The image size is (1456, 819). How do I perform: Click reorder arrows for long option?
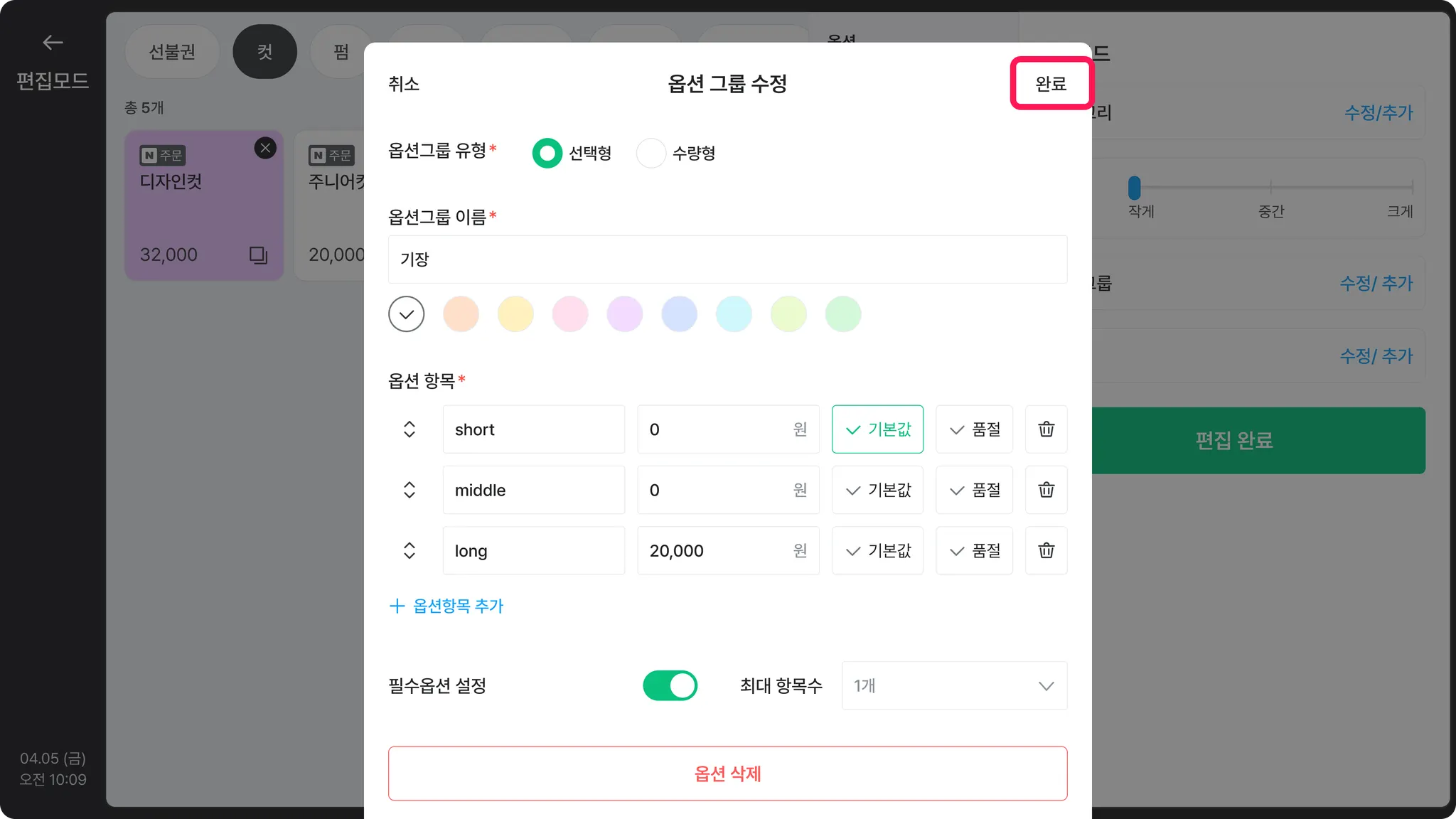pos(409,550)
